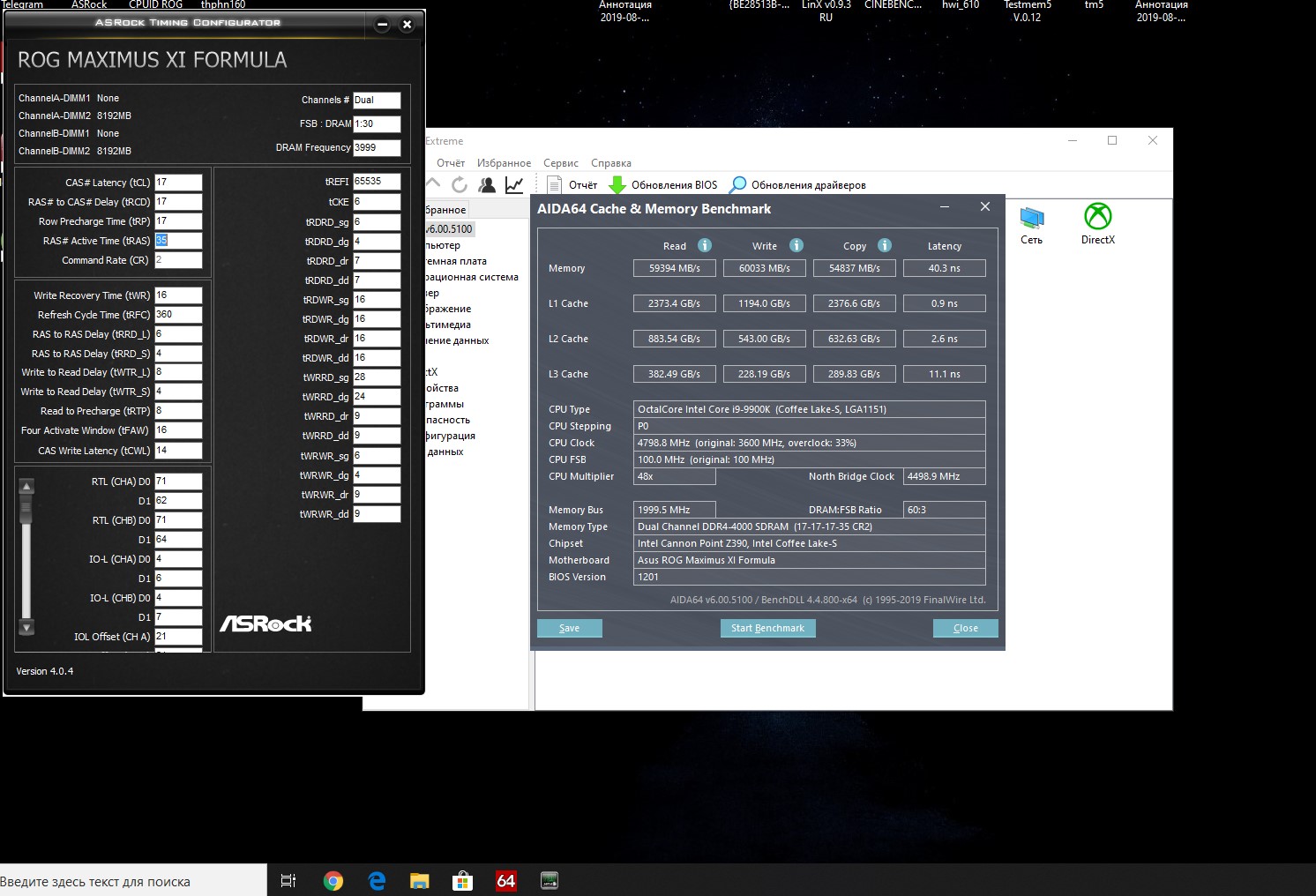Click the refresh icon in AIDA64 toolbar

coord(460,184)
